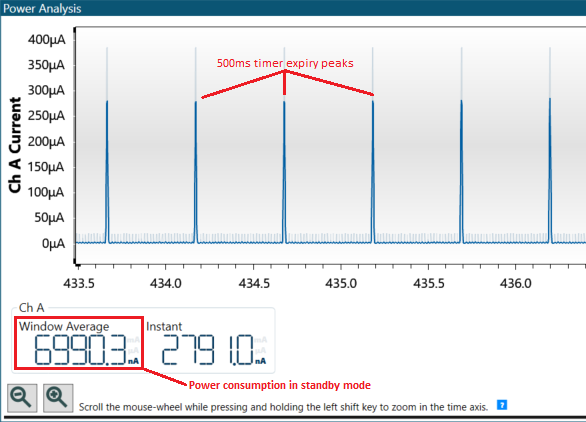Click the peak just after 435.0
The height and width of the screenshot is (422, 586).
coord(373,172)
